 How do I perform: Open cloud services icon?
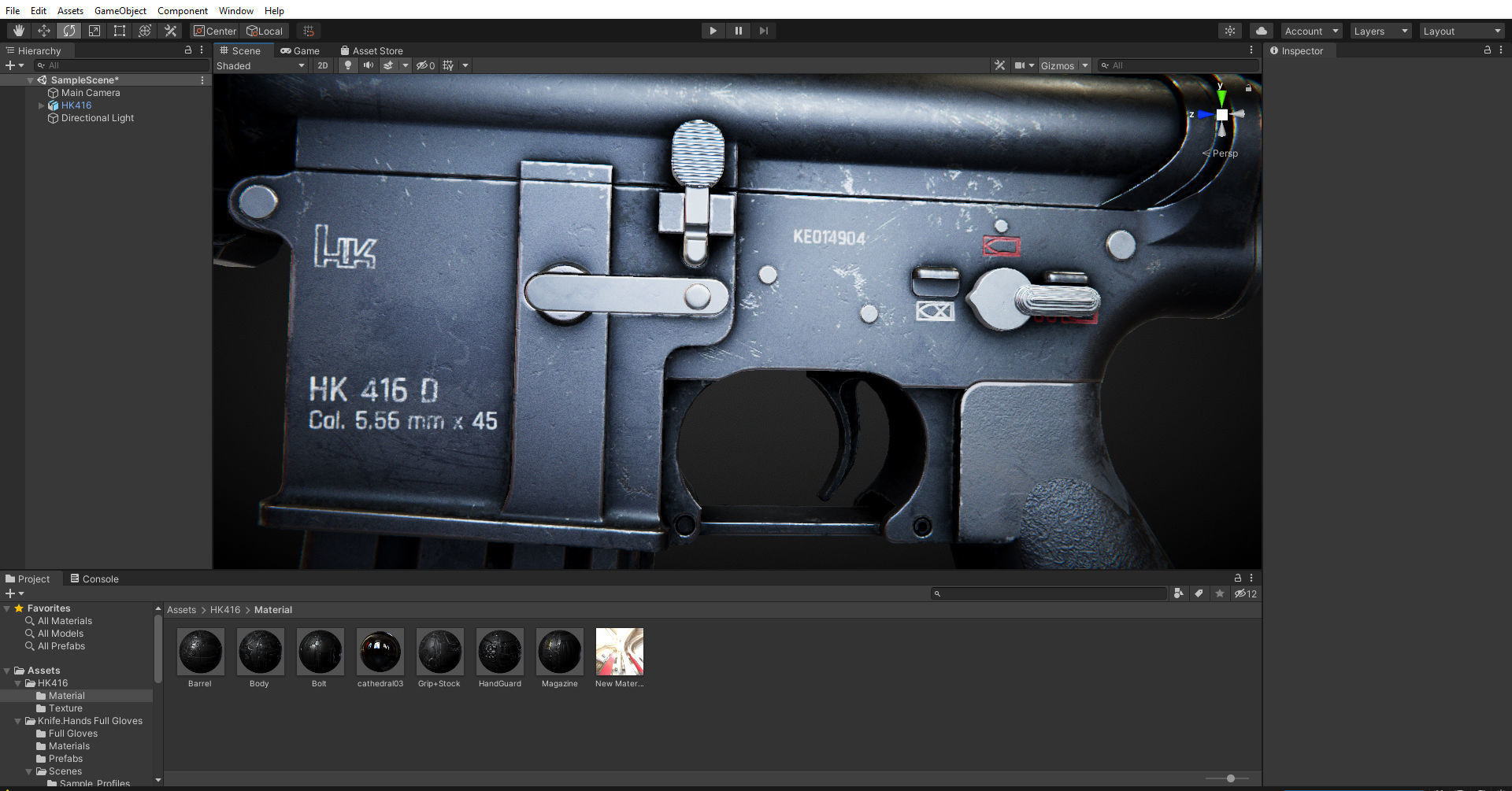1262,31
